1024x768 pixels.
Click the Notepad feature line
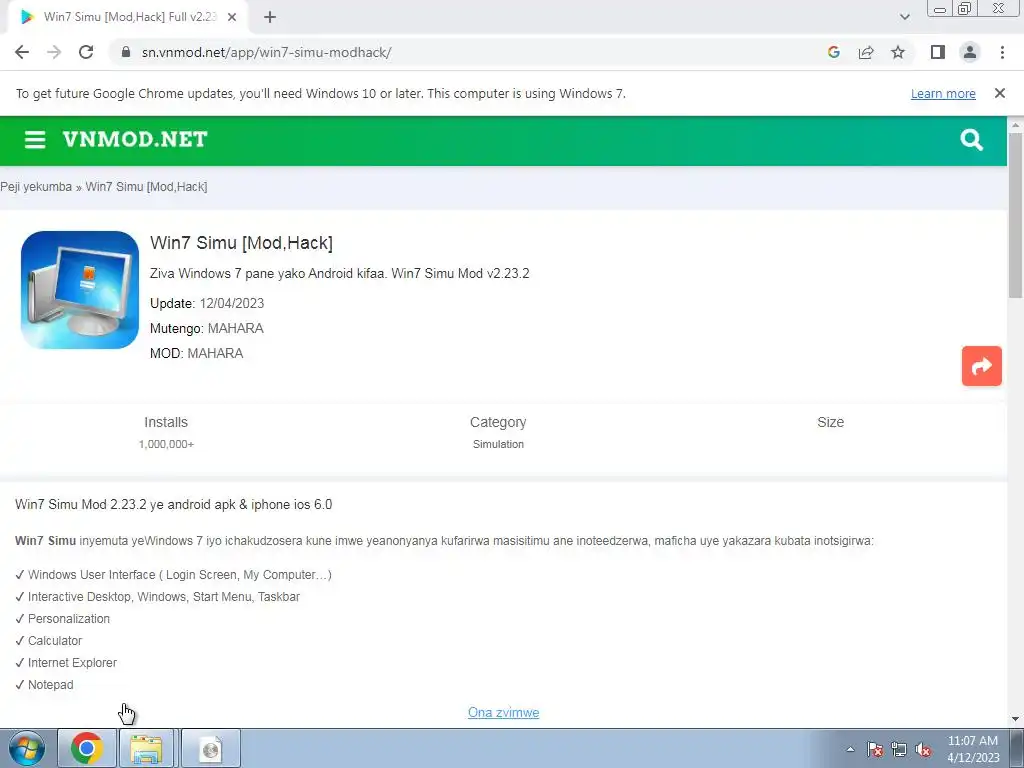pyautogui.click(x=44, y=685)
